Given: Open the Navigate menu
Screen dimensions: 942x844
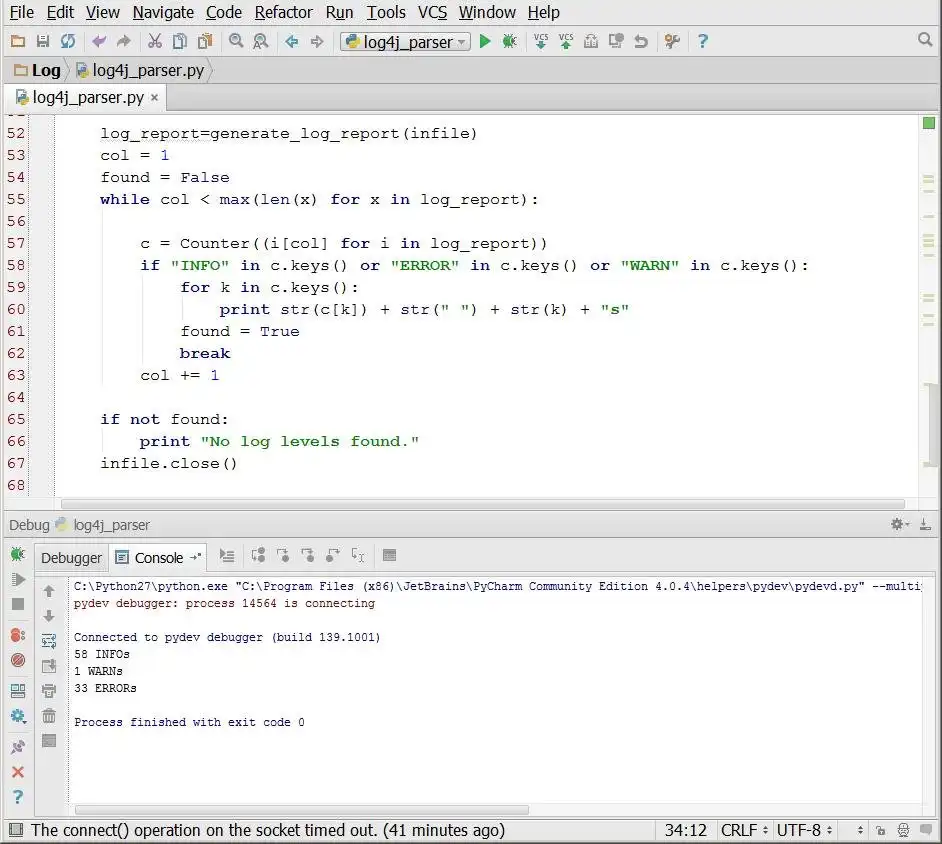Looking at the screenshot, I should [x=163, y=13].
